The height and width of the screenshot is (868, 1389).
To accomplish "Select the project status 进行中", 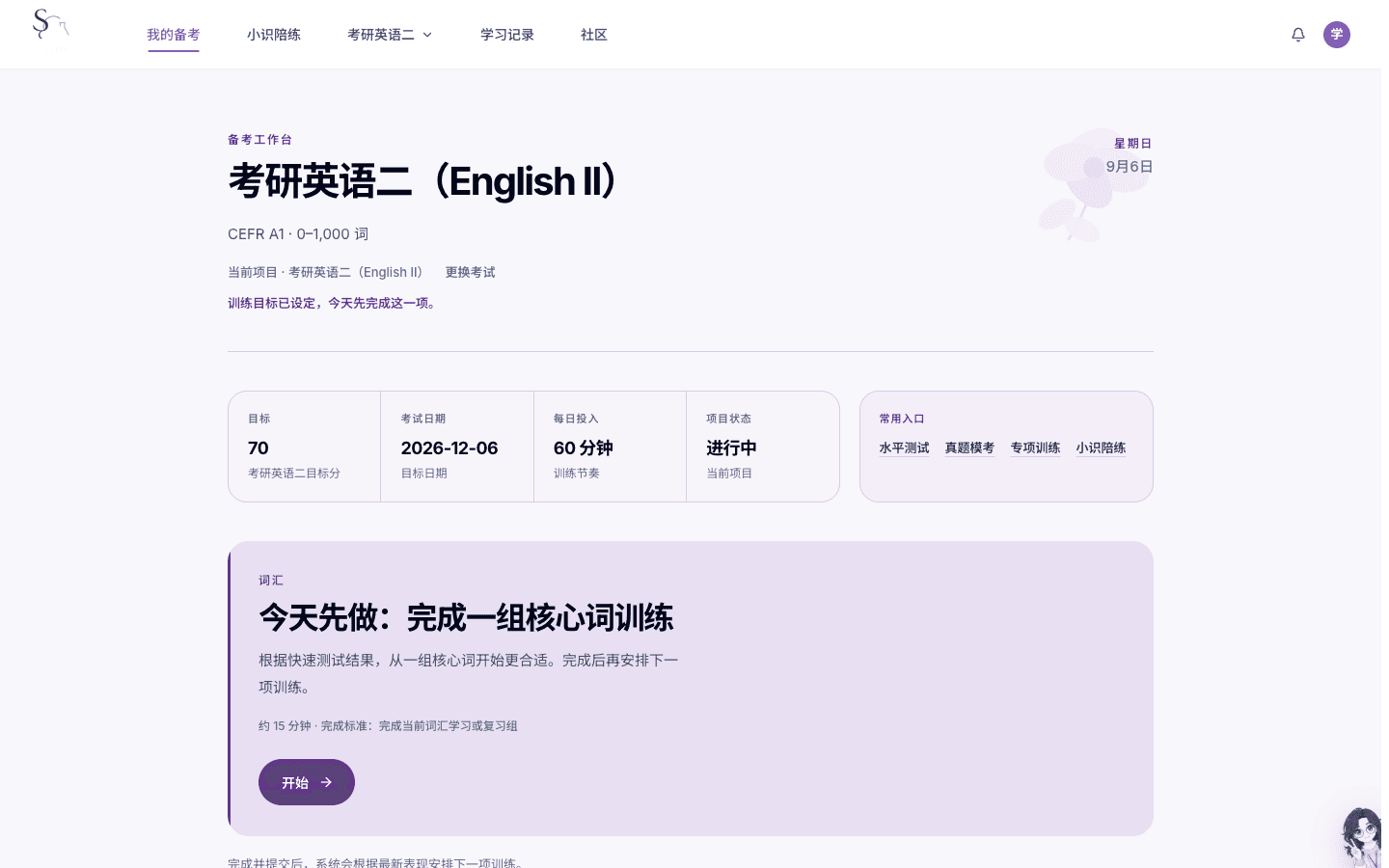I will pyautogui.click(x=731, y=448).
